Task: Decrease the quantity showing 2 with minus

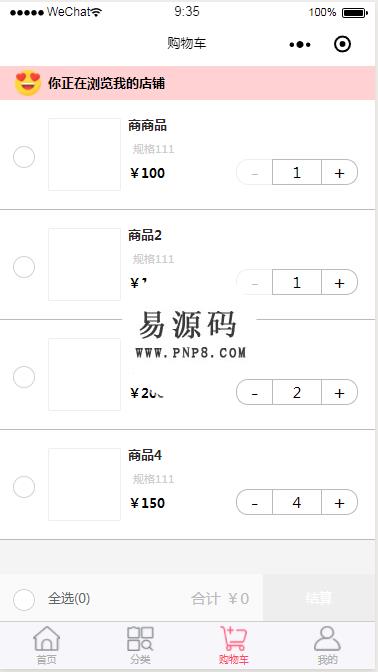Action: [x=254, y=392]
